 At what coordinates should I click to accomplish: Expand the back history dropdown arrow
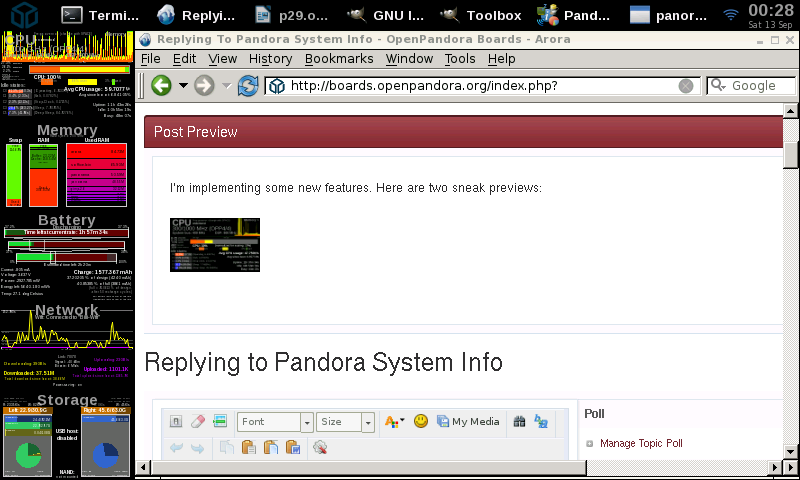point(183,86)
